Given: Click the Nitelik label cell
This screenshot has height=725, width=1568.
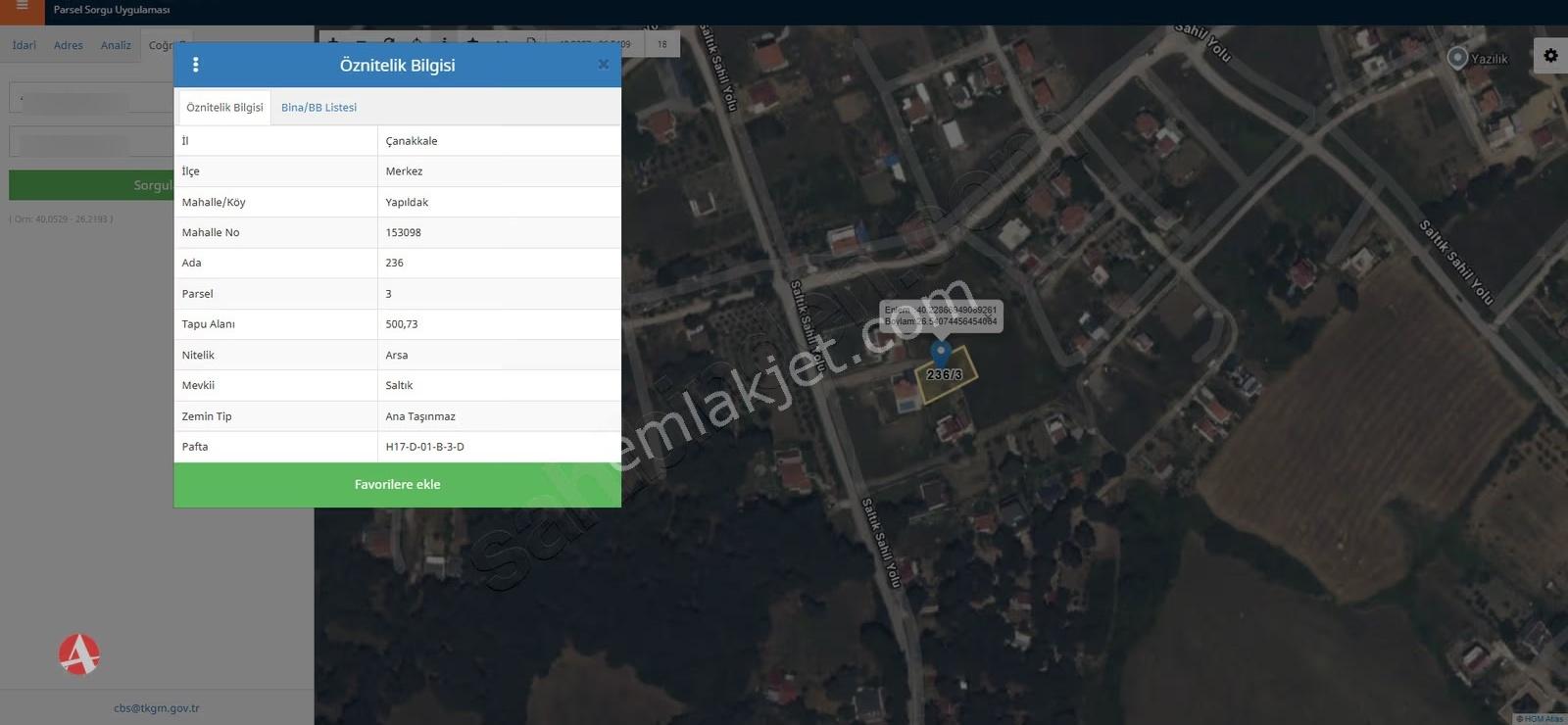Looking at the screenshot, I should (x=275, y=355).
